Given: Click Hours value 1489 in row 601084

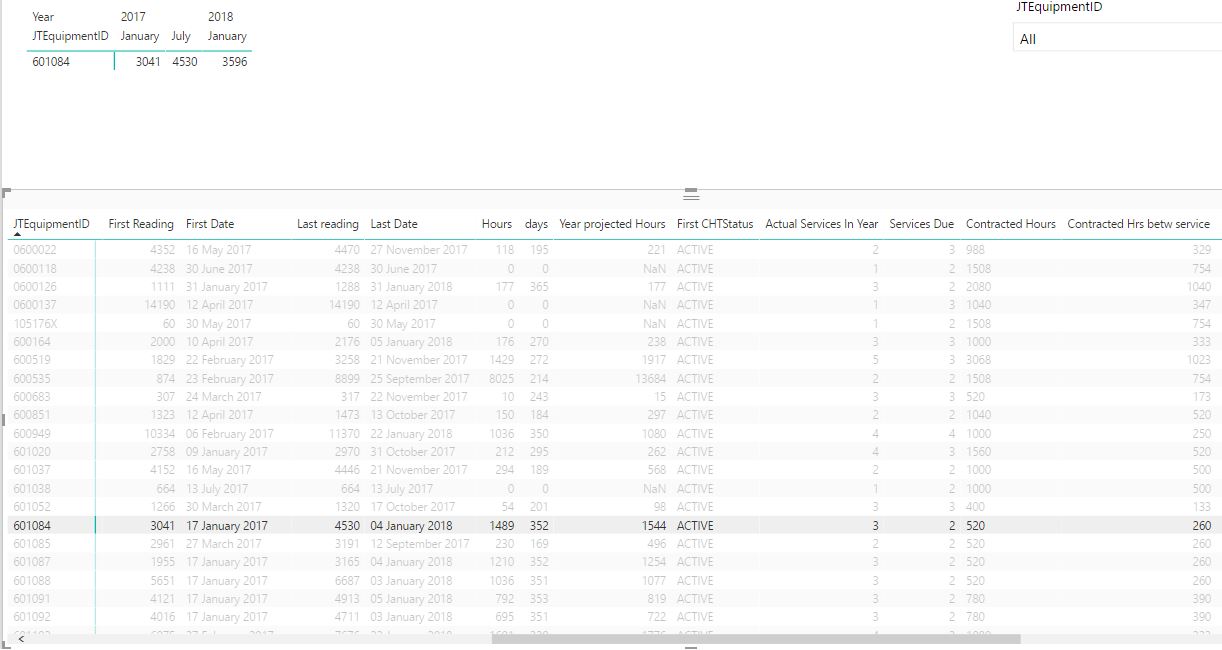Looking at the screenshot, I should coord(502,525).
